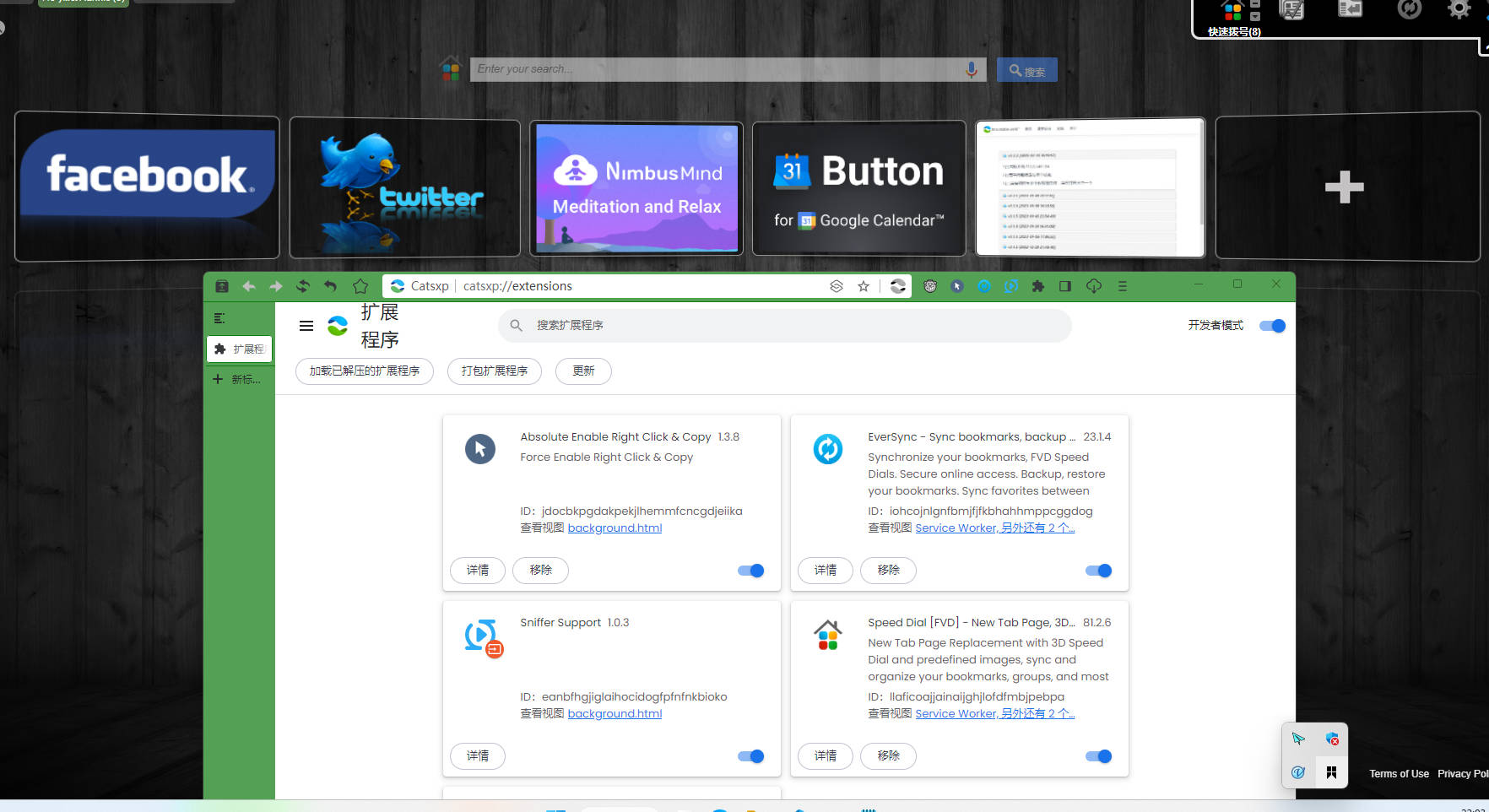Remove the EverSync extension
This screenshot has width=1489, height=812.
click(x=889, y=571)
